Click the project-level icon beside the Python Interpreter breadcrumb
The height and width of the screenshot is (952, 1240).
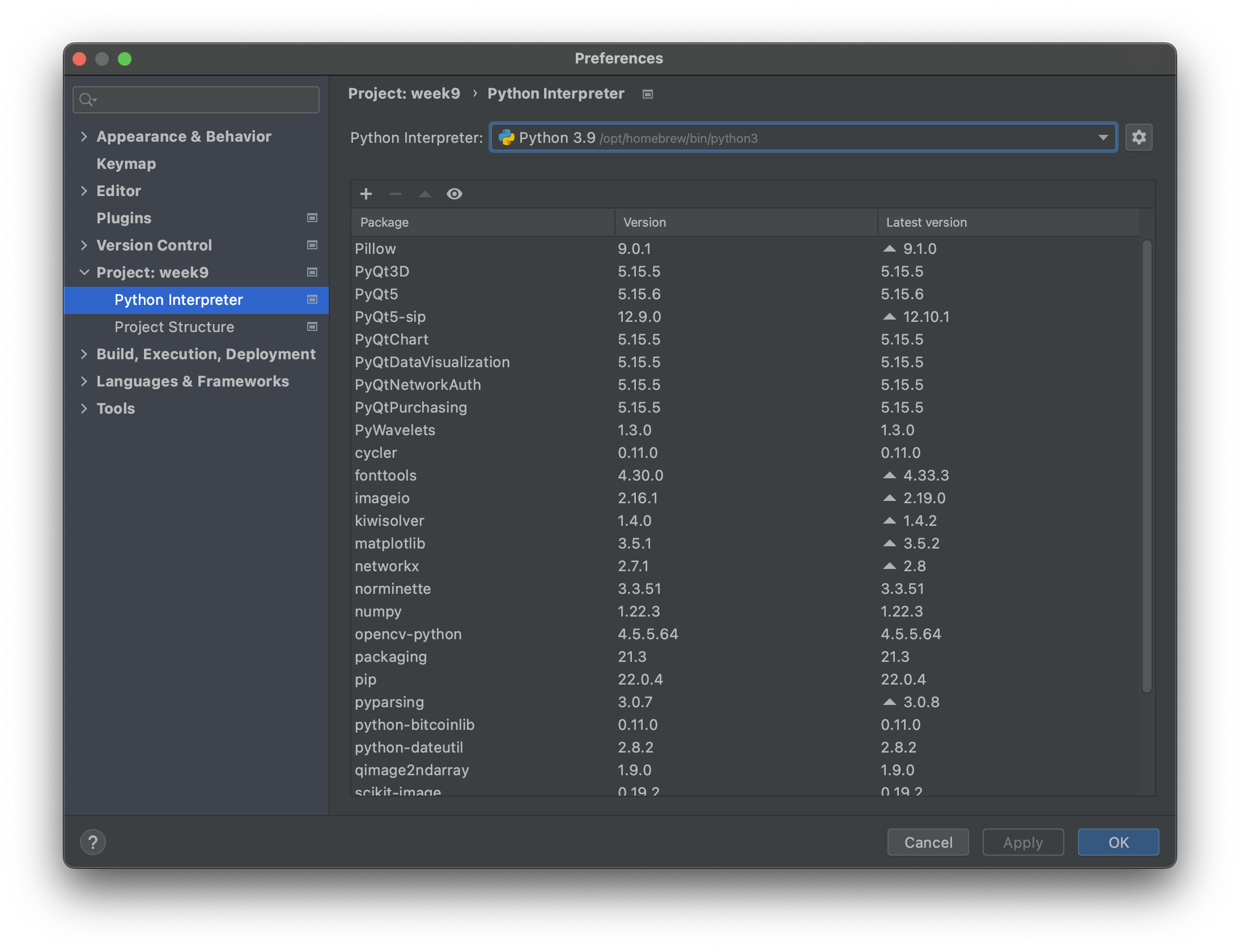click(648, 94)
